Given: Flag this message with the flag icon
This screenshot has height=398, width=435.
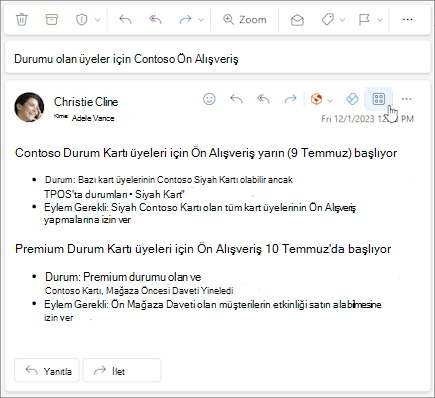Looking at the screenshot, I should point(364,20).
